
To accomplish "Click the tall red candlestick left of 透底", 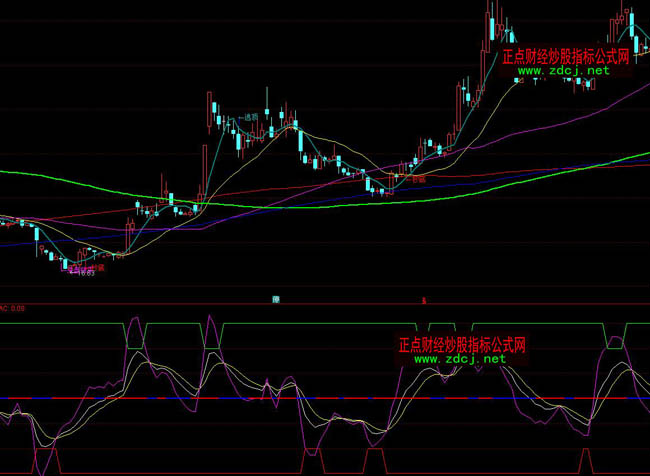I will coord(210,110).
